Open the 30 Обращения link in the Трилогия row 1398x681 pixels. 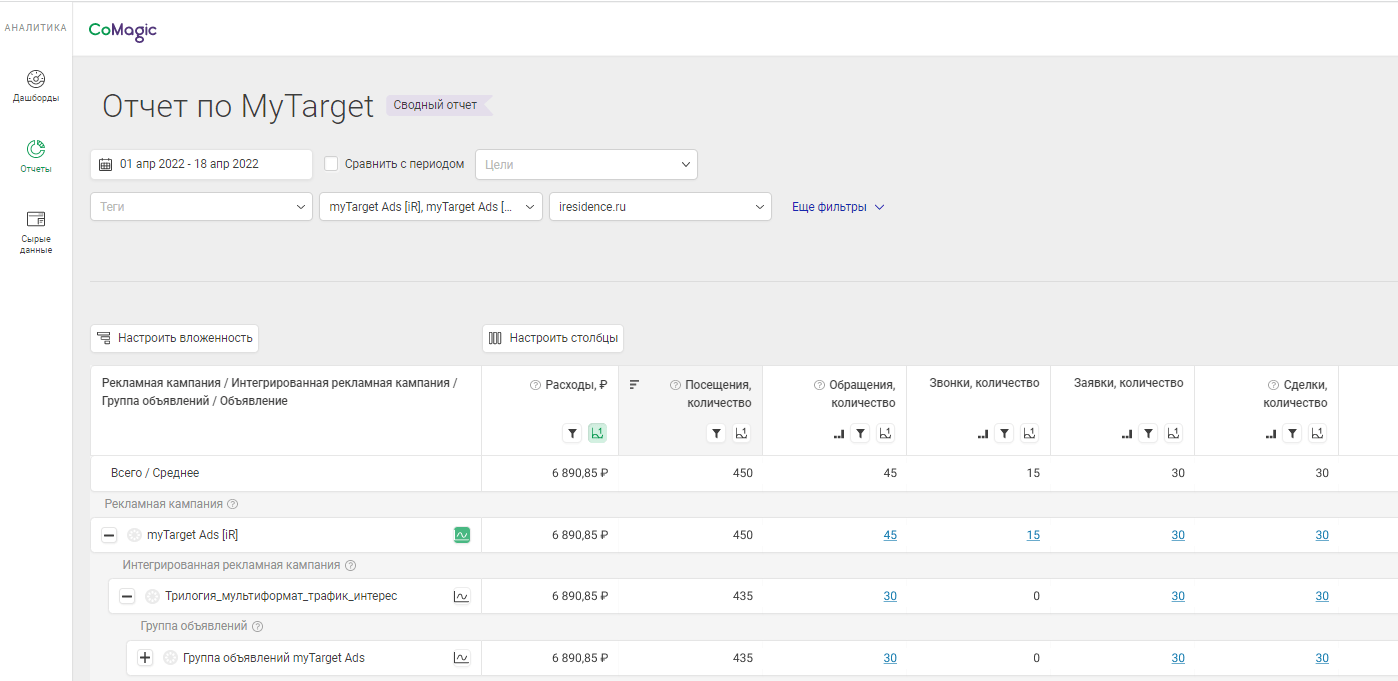[890, 596]
